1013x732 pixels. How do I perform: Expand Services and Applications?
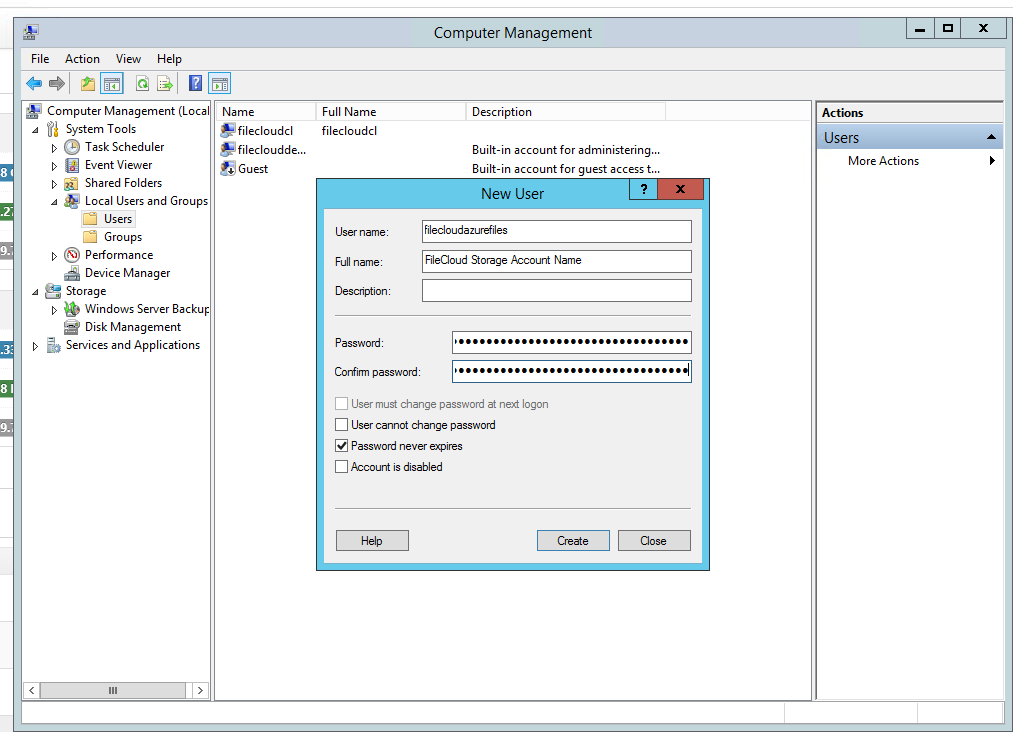pos(35,344)
